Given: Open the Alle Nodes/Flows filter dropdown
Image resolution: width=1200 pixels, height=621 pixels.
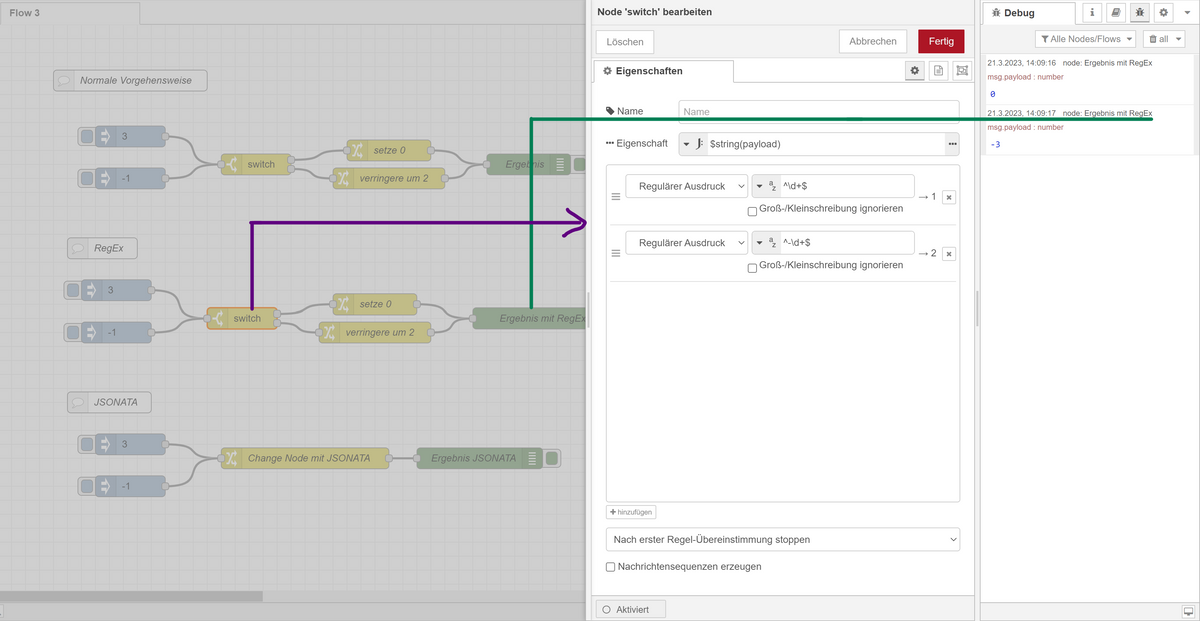Looking at the screenshot, I should tap(1086, 39).
